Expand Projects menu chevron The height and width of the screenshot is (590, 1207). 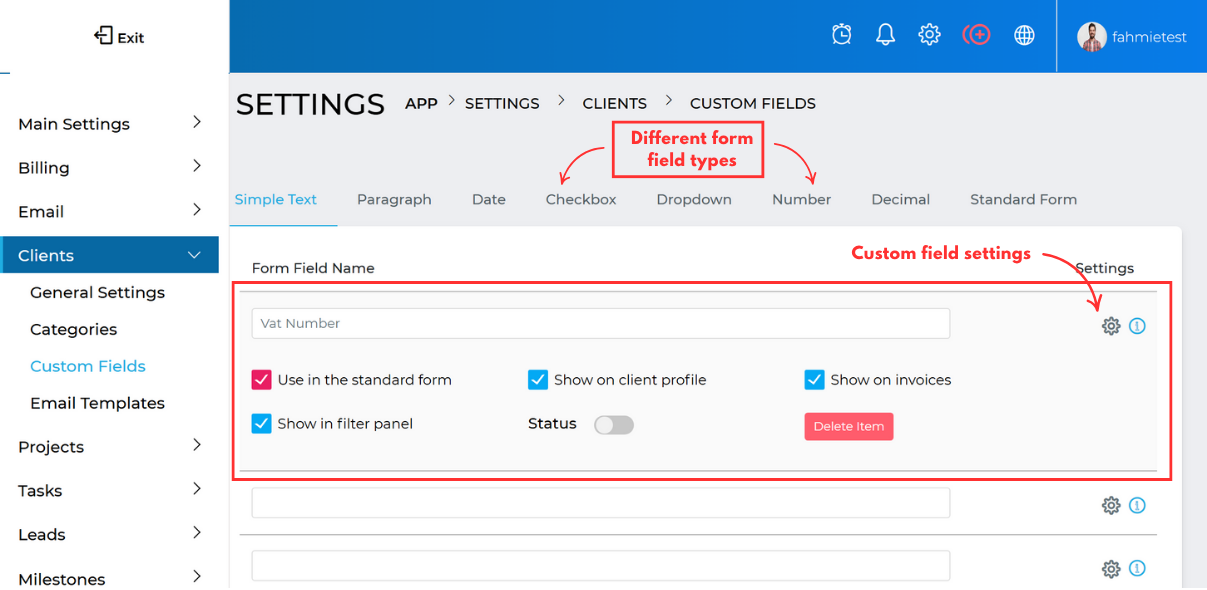[197, 445]
